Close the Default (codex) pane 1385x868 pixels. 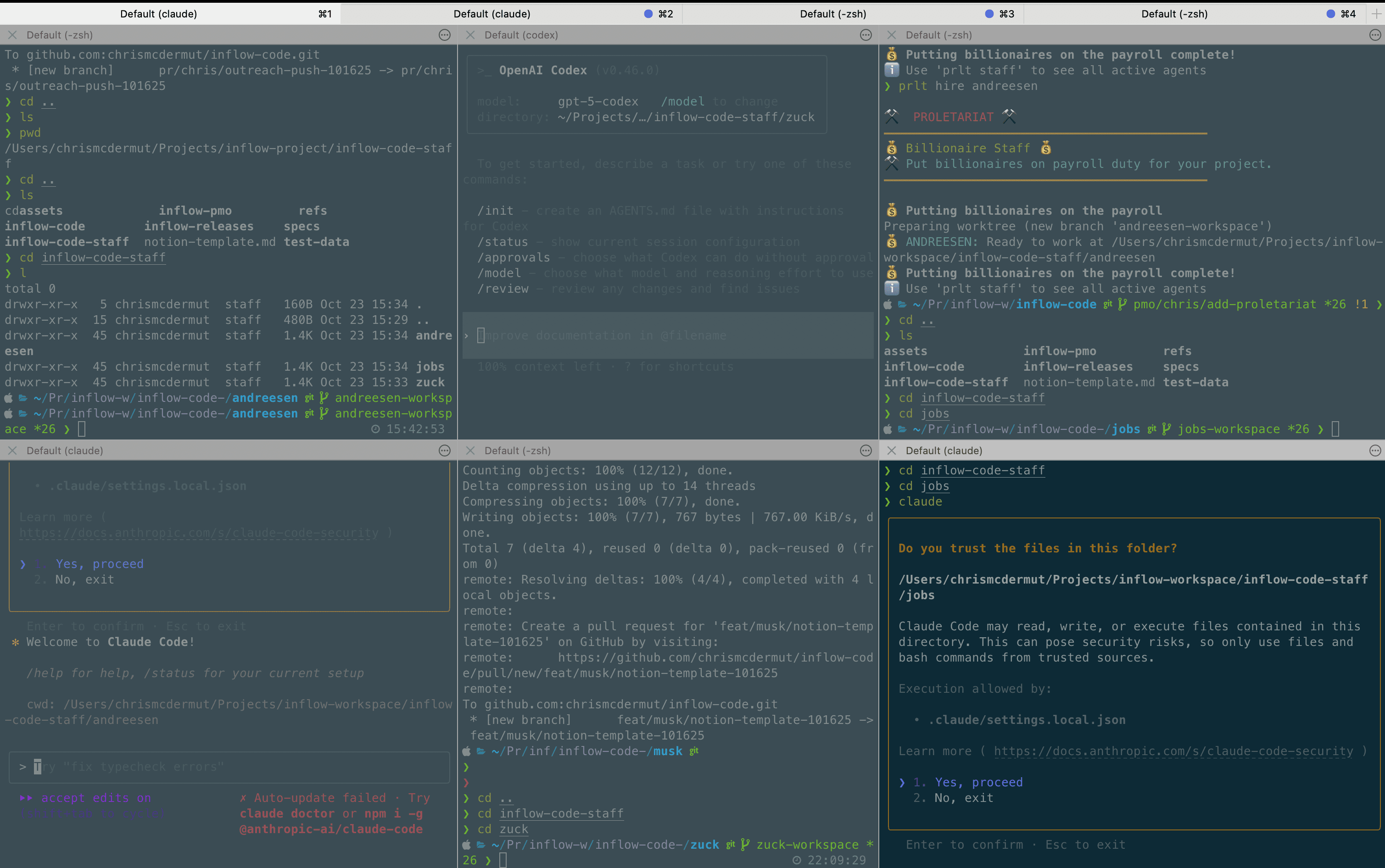coord(470,35)
